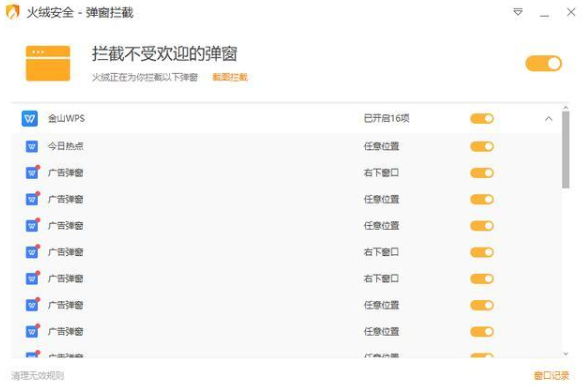This screenshot has height=385, width=585.
Task: Select the 金山WPS group row label
Action: 66,119
